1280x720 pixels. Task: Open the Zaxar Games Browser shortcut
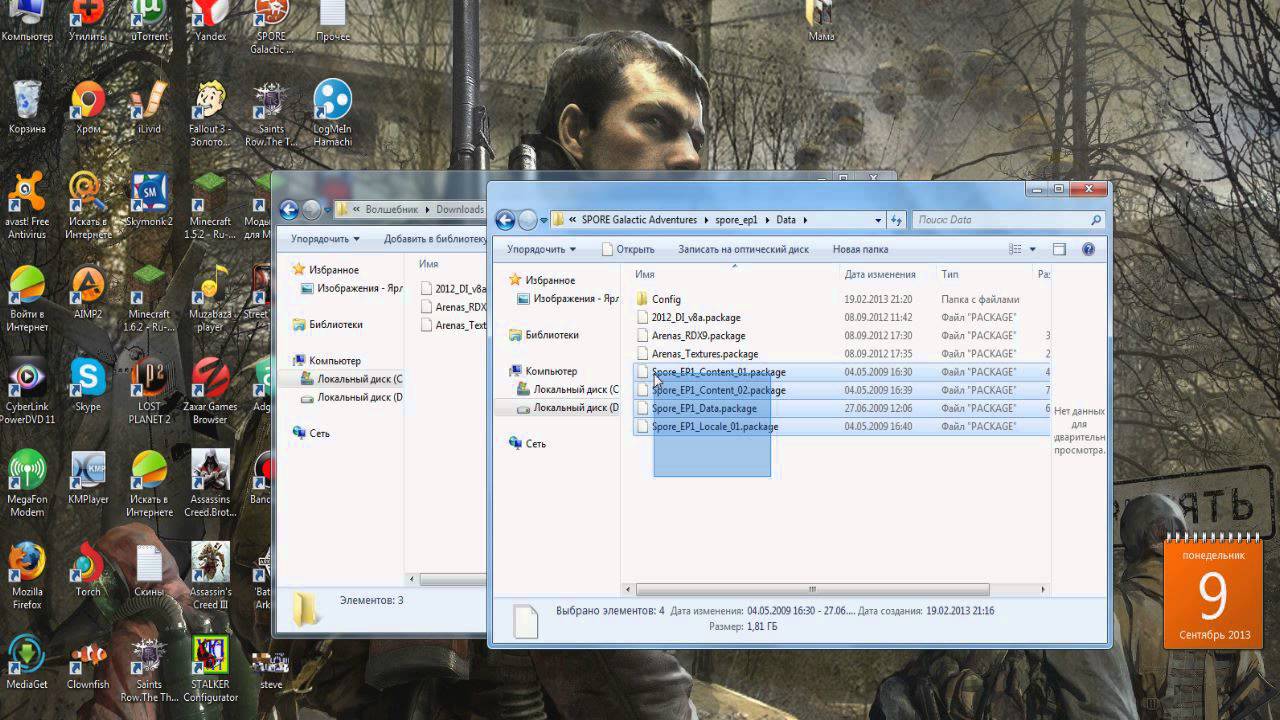(210, 391)
